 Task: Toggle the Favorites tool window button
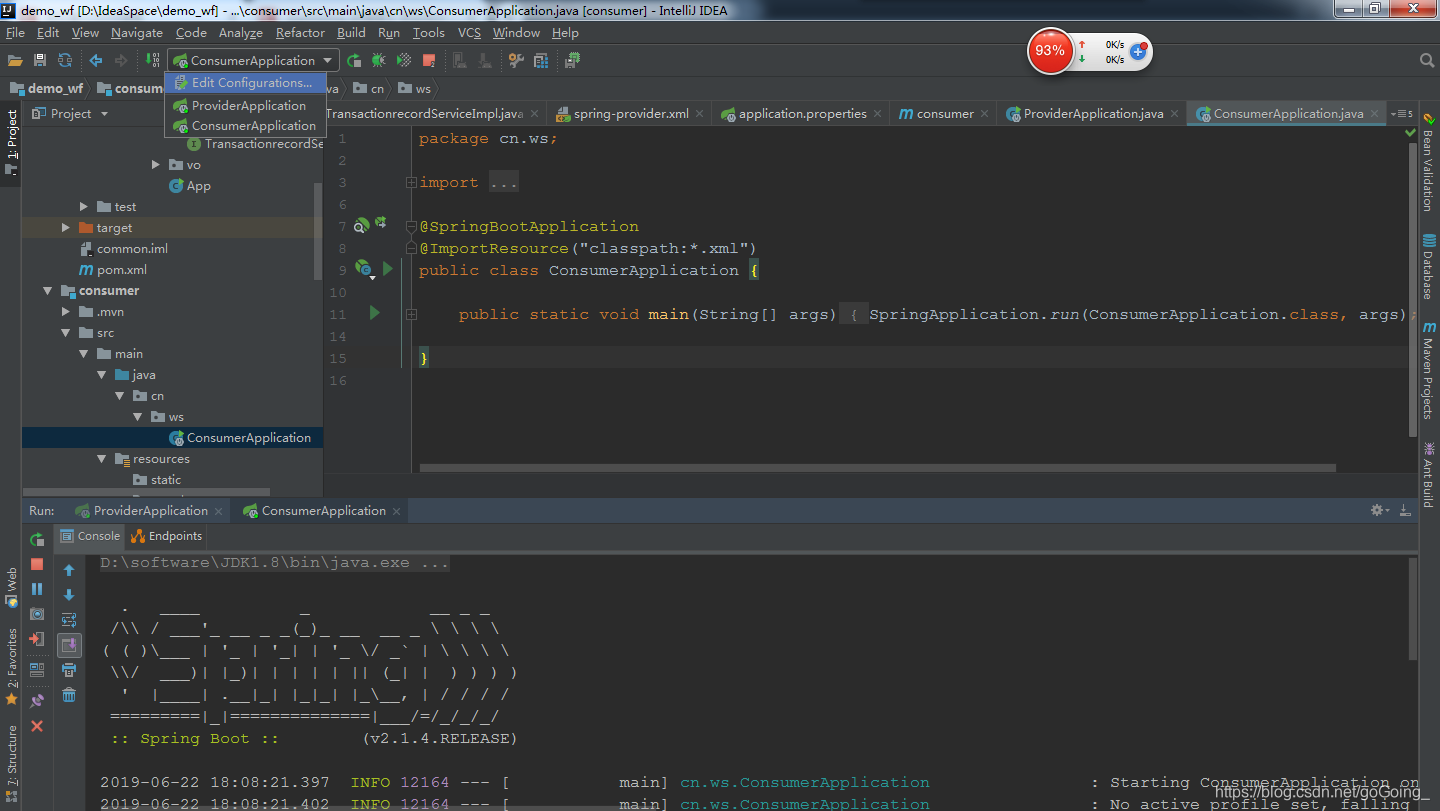pos(11,666)
